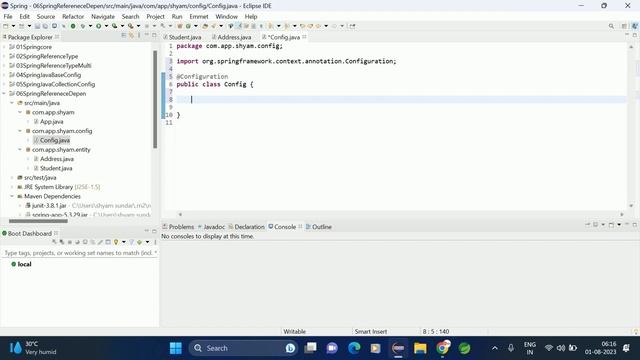
Task: Click Package Explorer vertical scrollbar
Action: 155,99
